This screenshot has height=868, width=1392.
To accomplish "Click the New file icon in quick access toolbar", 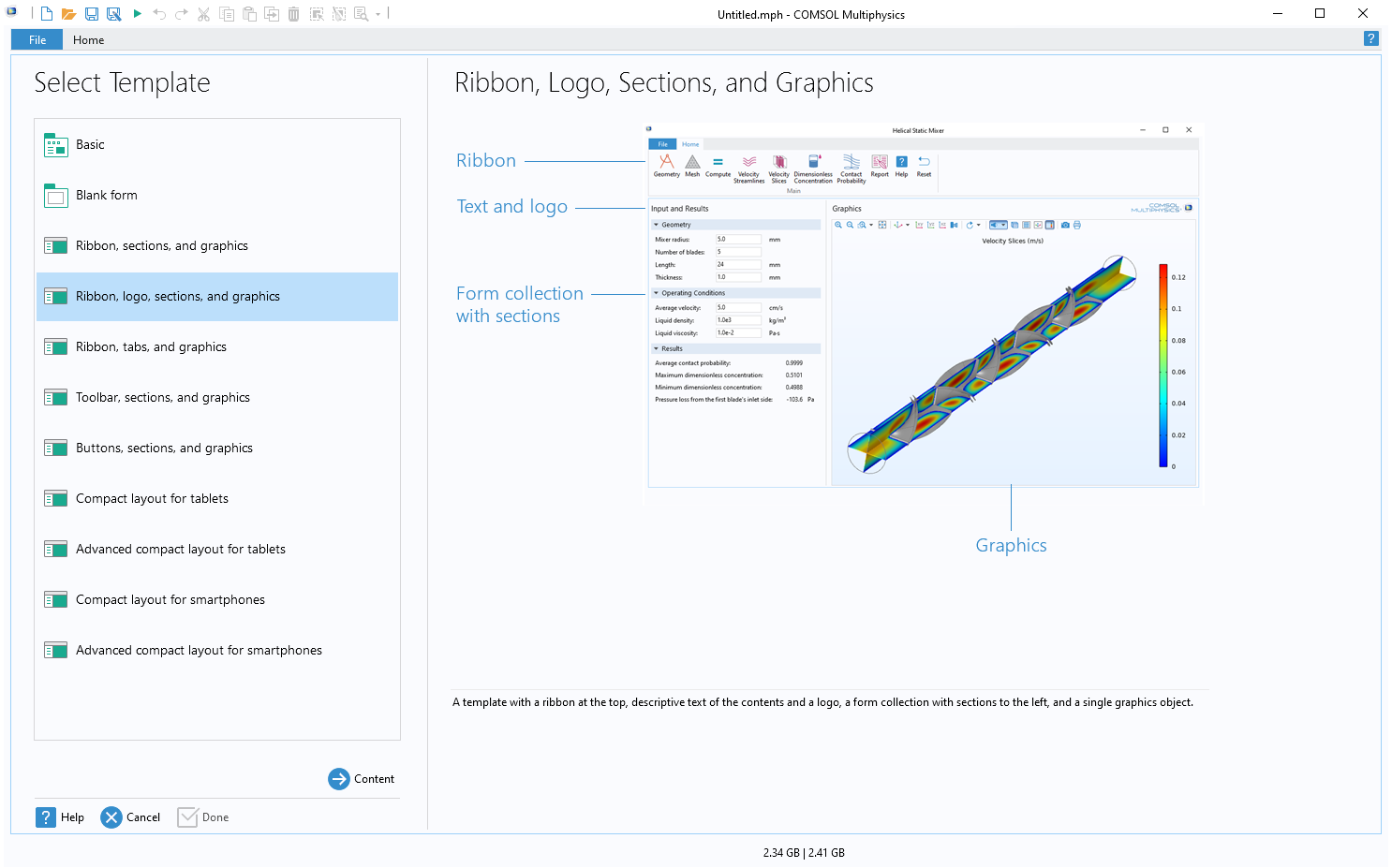I will coord(46,14).
